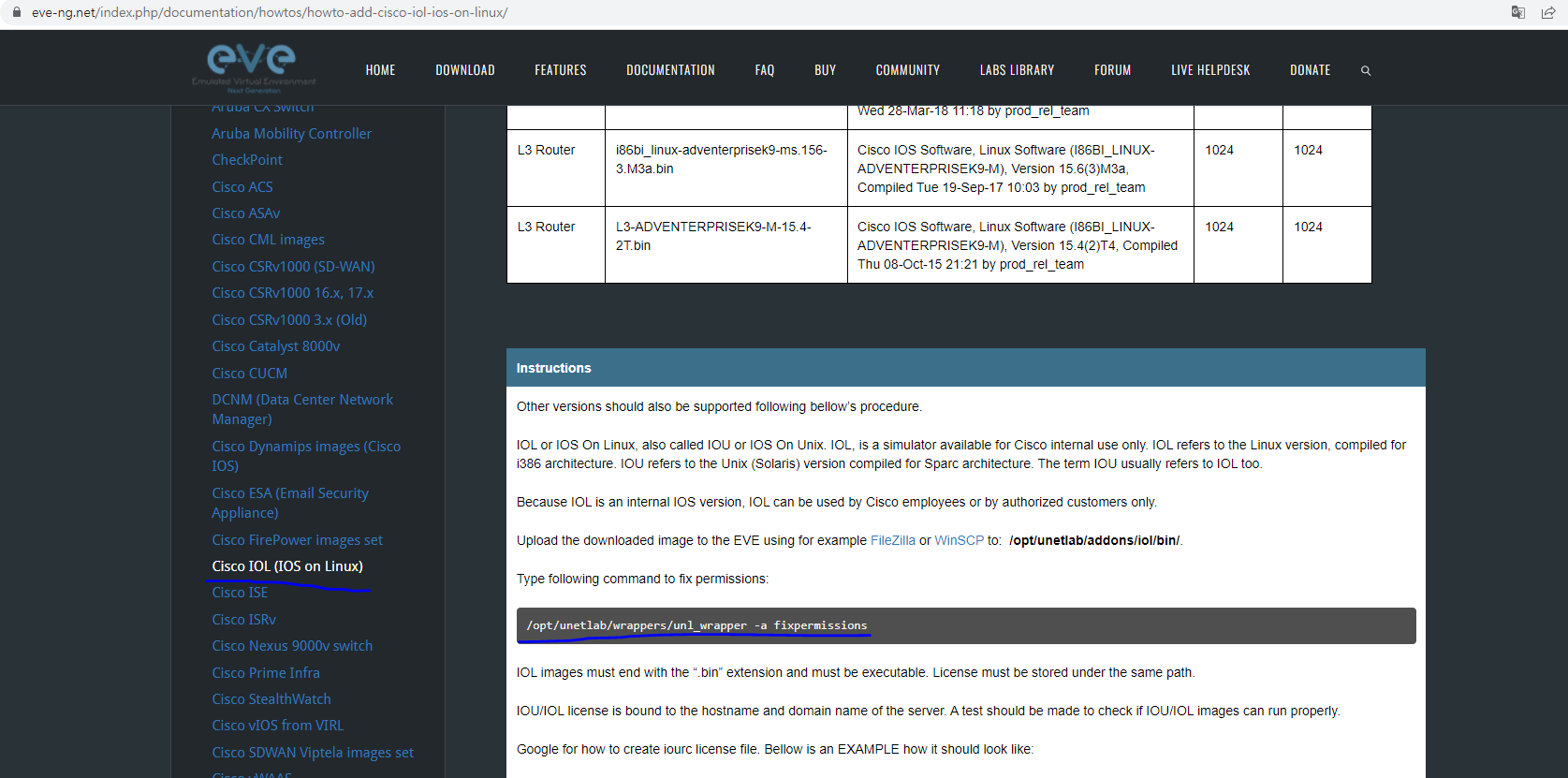Click the Instructions section header

point(966,368)
